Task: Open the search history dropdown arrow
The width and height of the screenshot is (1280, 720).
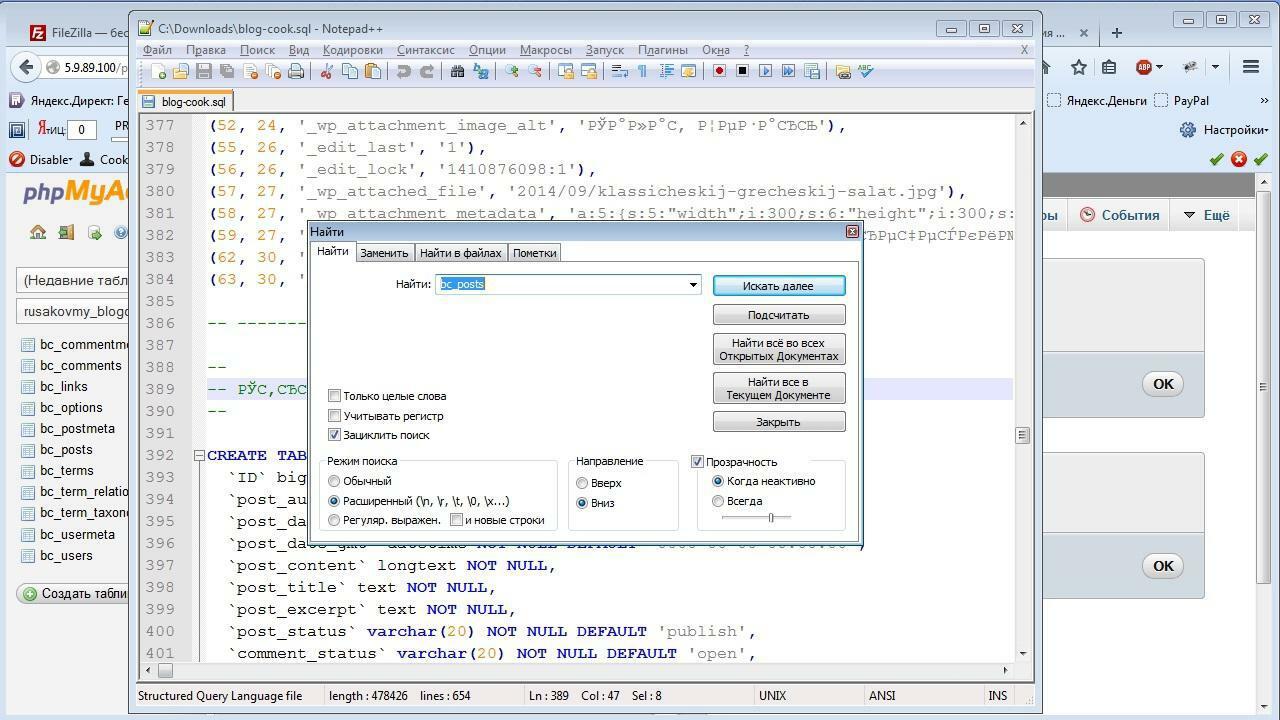Action: click(x=693, y=285)
